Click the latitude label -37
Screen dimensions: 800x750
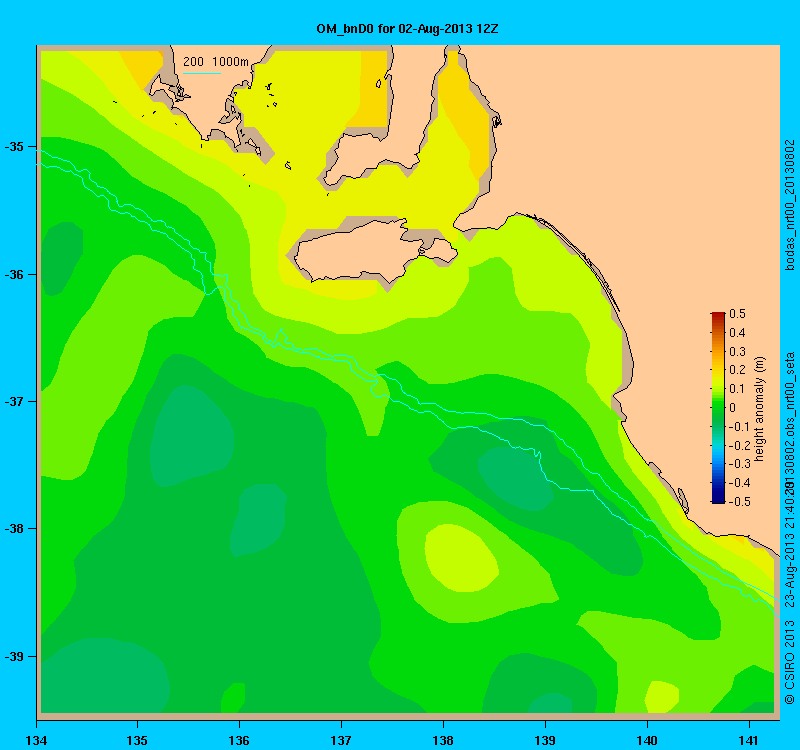(14, 402)
